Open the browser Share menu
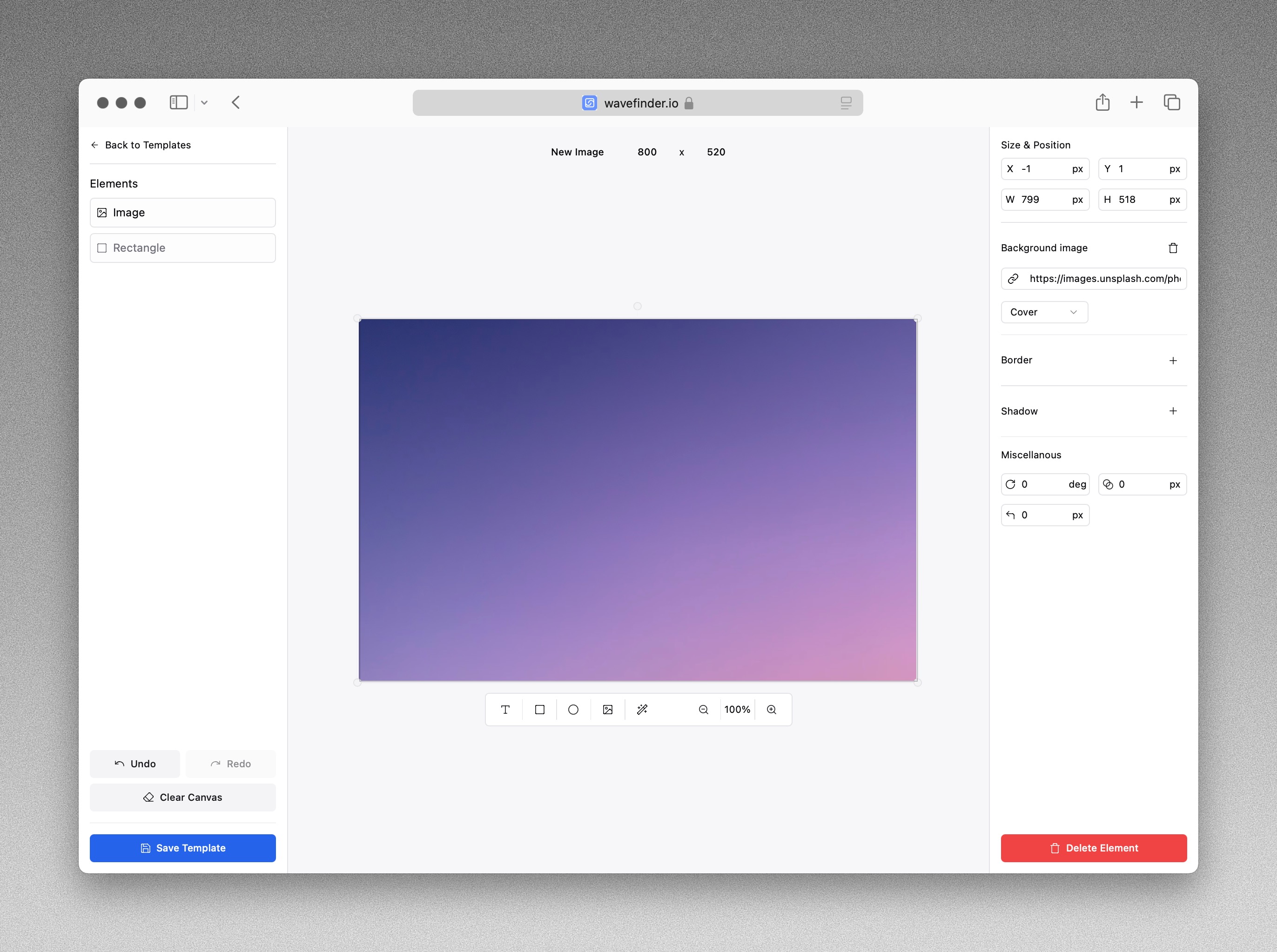 pyautogui.click(x=1102, y=102)
